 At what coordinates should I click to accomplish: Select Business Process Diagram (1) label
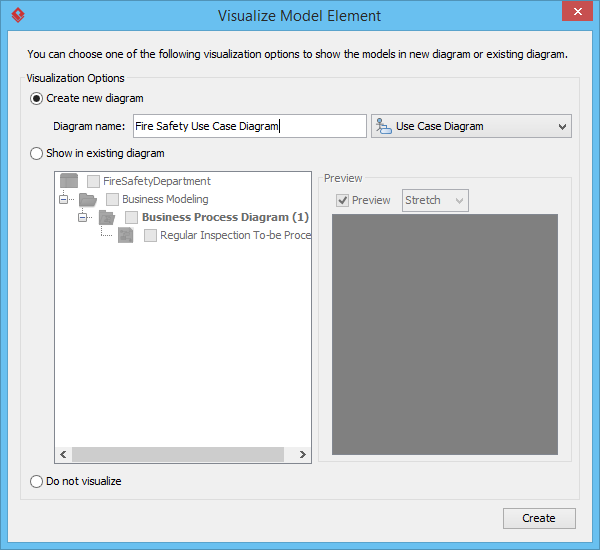point(225,217)
